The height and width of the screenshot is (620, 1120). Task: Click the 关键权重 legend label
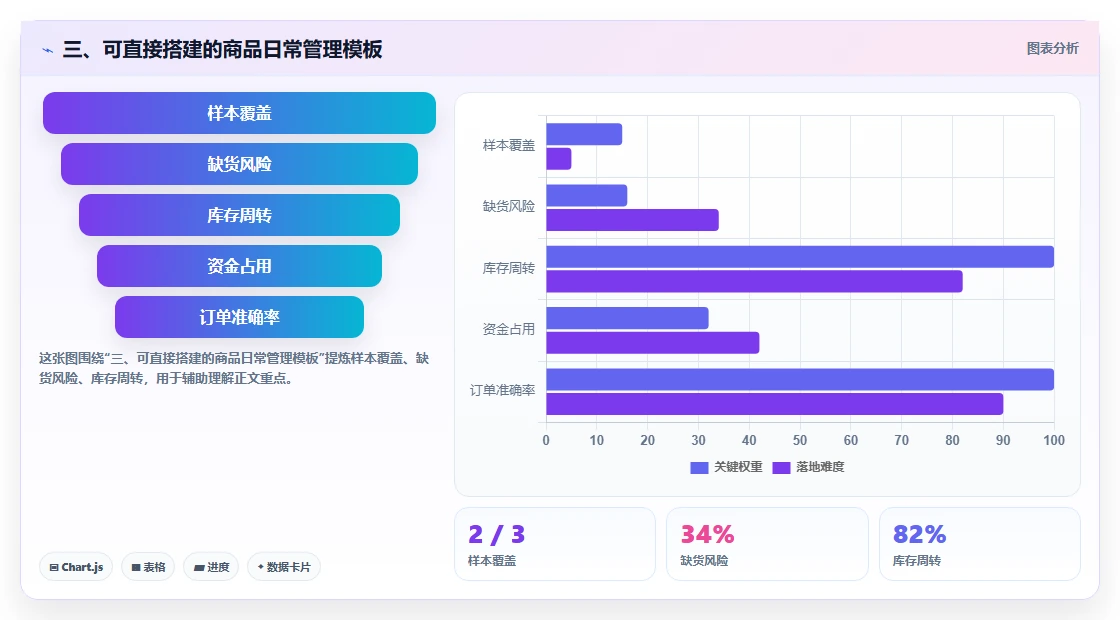tap(739, 467)
